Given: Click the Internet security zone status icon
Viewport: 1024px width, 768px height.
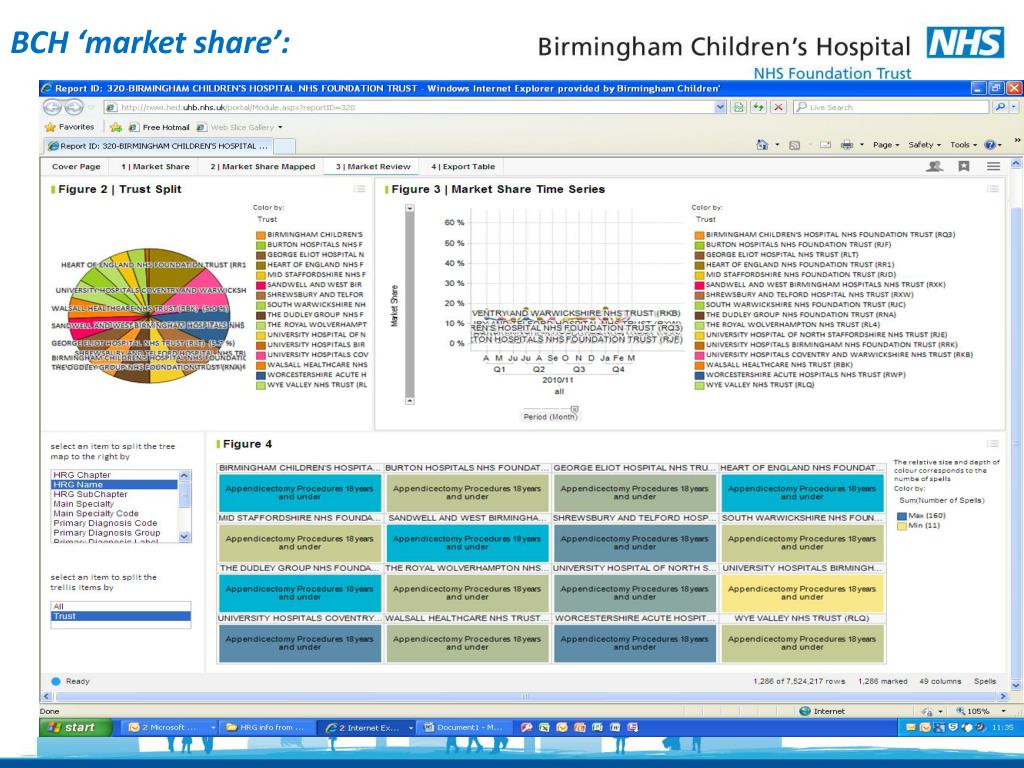Looking at the screenshot, I should coord(805,711).
